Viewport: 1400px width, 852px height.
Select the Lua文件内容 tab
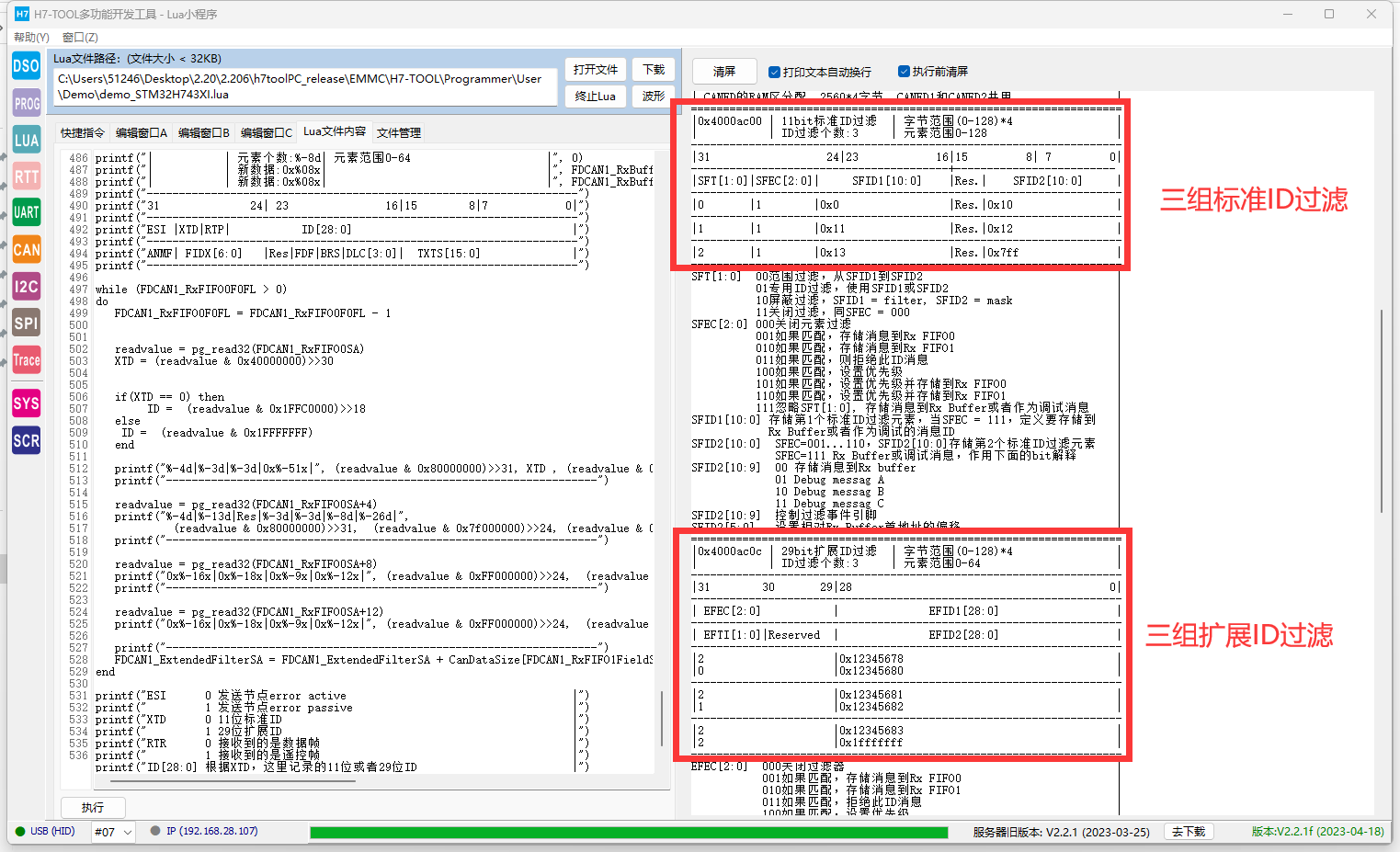tap(335, 131)
